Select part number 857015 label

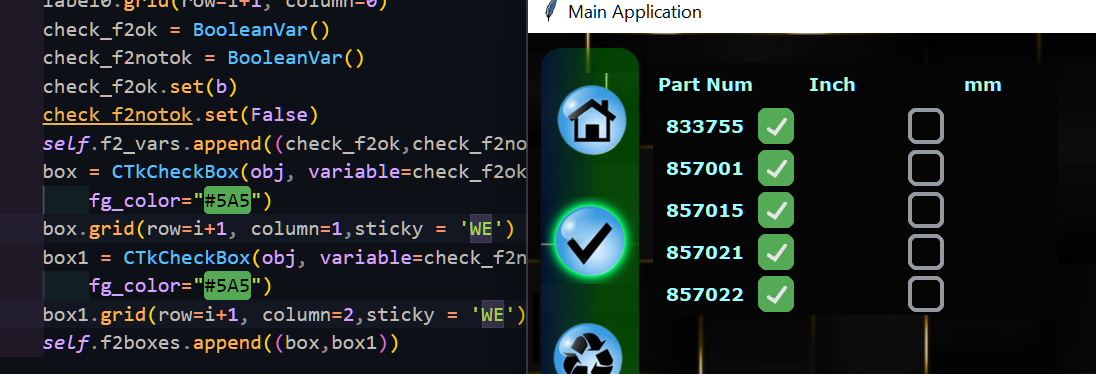(705, 210)
